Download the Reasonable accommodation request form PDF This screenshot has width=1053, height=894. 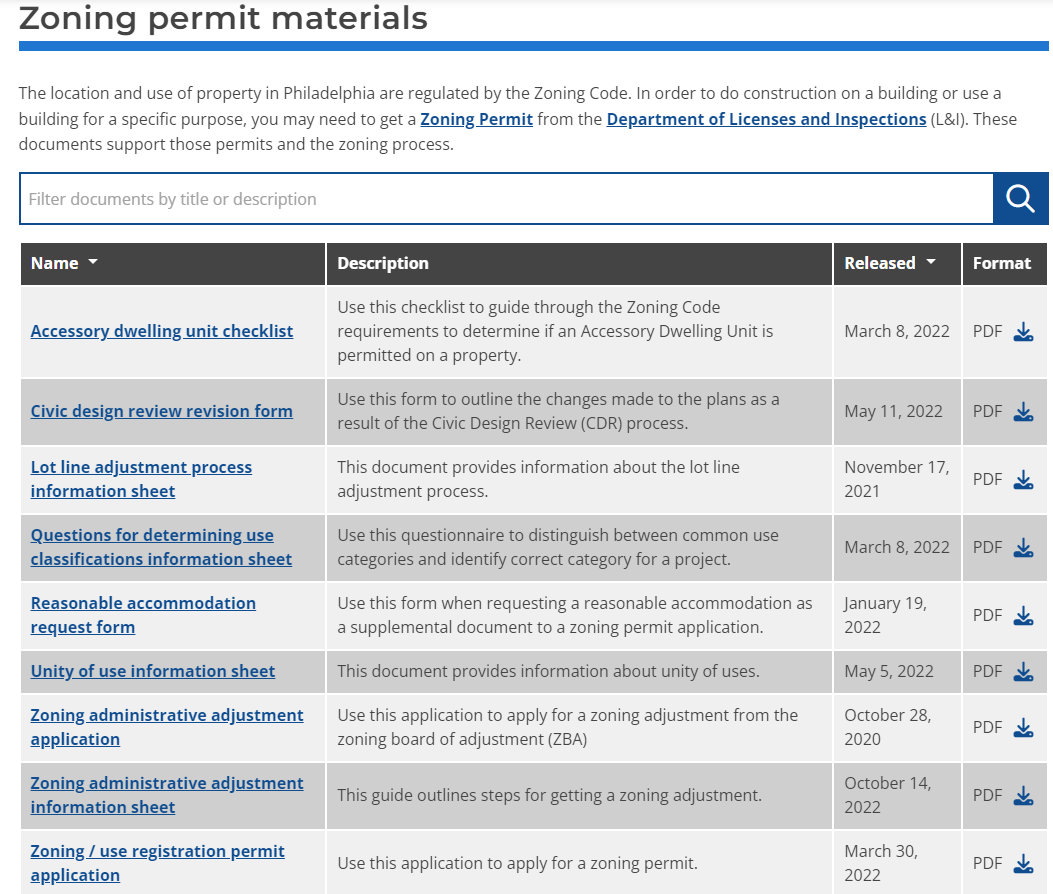(1023, 615)
